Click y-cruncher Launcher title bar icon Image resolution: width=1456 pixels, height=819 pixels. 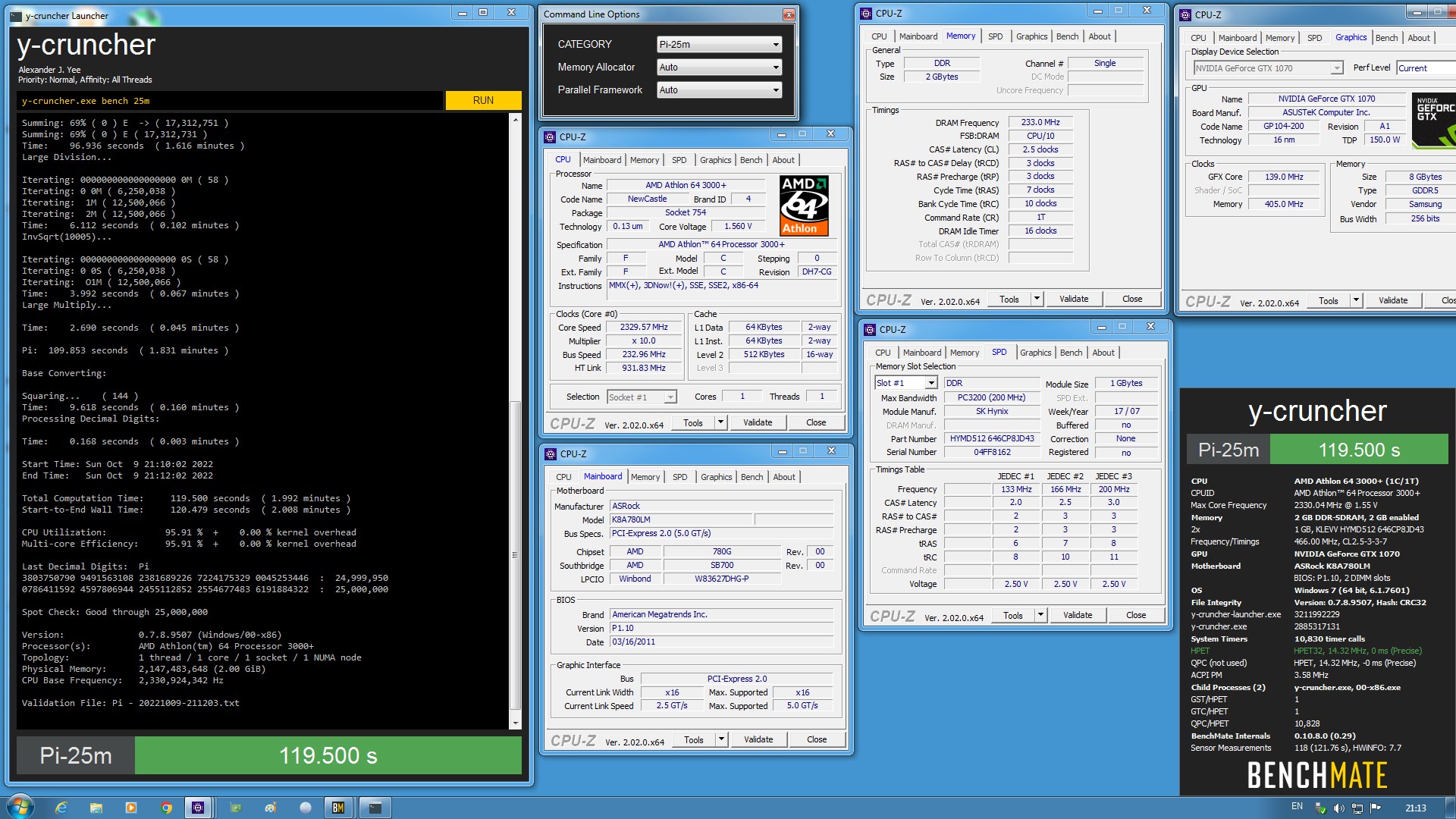(17, 16)
